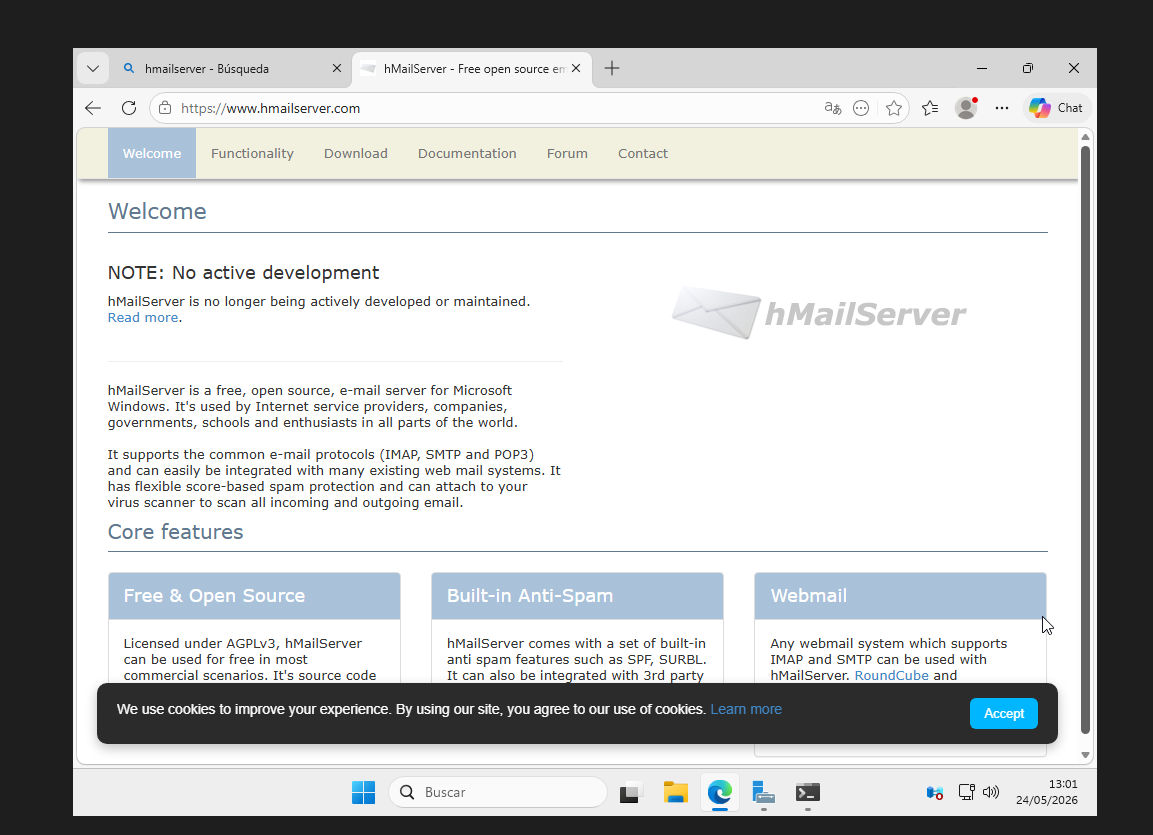Open the volume tray icon
Screen dimensions: 1153x835
click(991, 792)
